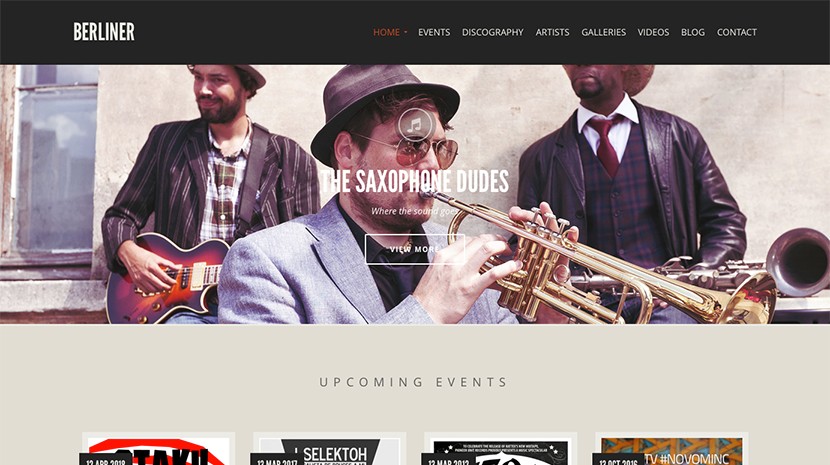Open the GALLERIES section
830x465 pixels.
[603, 32]
